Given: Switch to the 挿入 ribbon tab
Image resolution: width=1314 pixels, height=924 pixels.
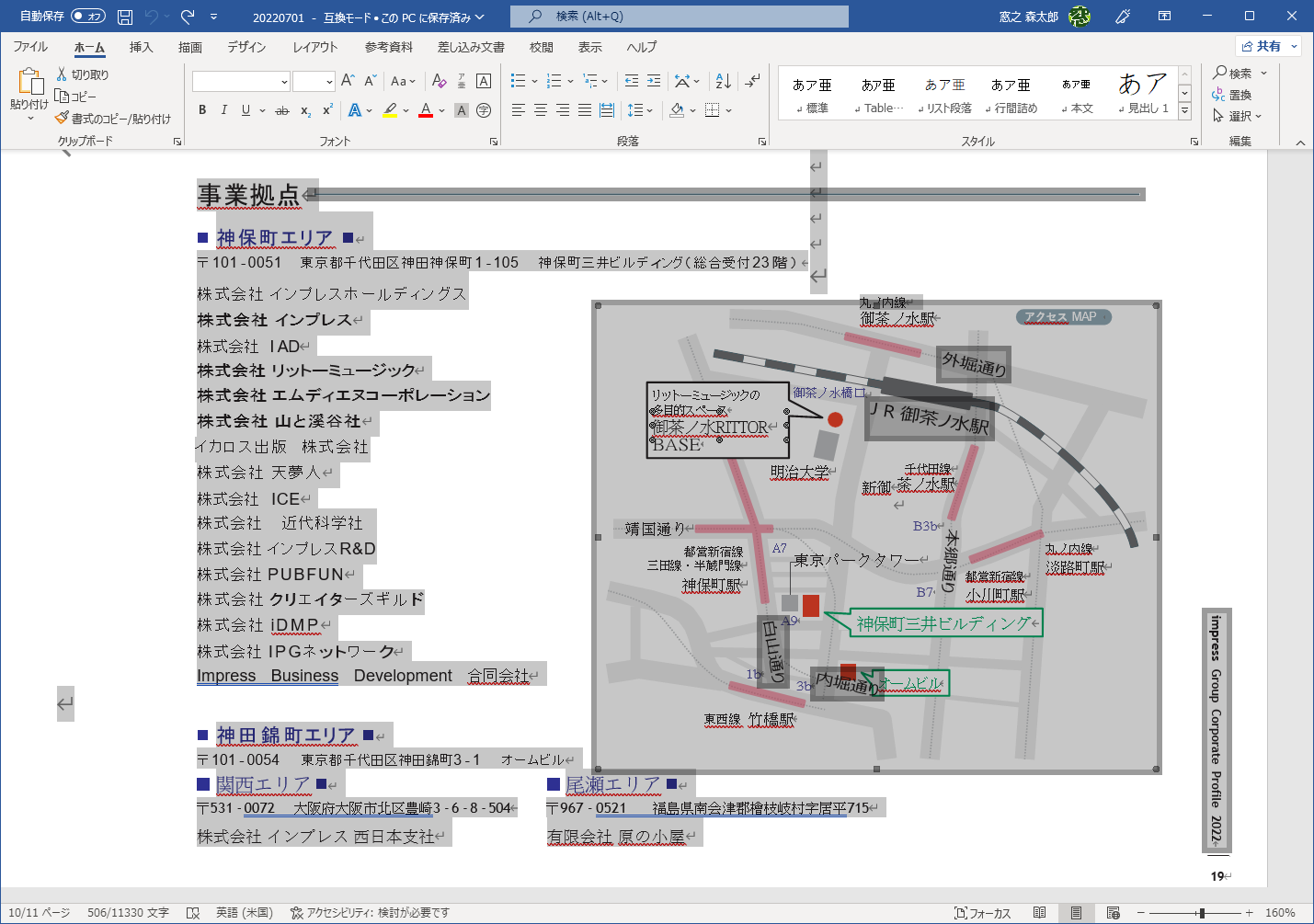Looking at the screenshot, I should [x=141, y=46].
